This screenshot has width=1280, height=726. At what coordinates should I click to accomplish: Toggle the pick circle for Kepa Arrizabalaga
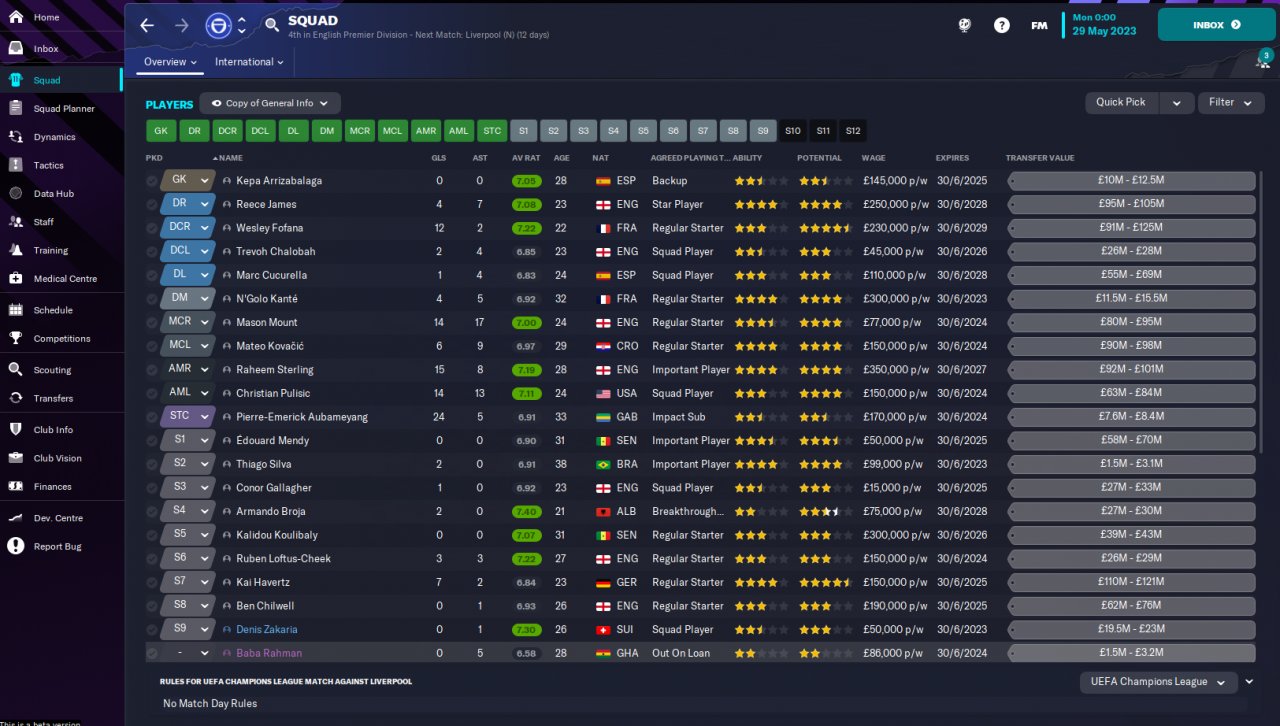(152, 181)
